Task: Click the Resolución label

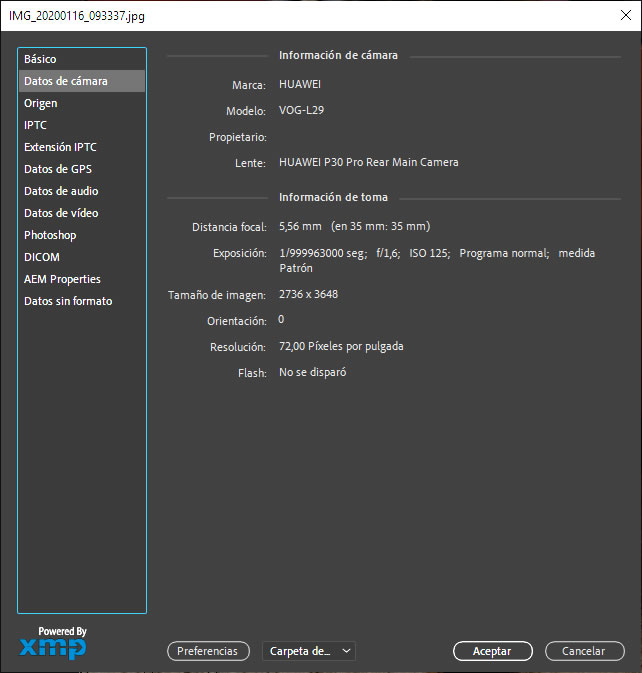Action: (238, 347)
